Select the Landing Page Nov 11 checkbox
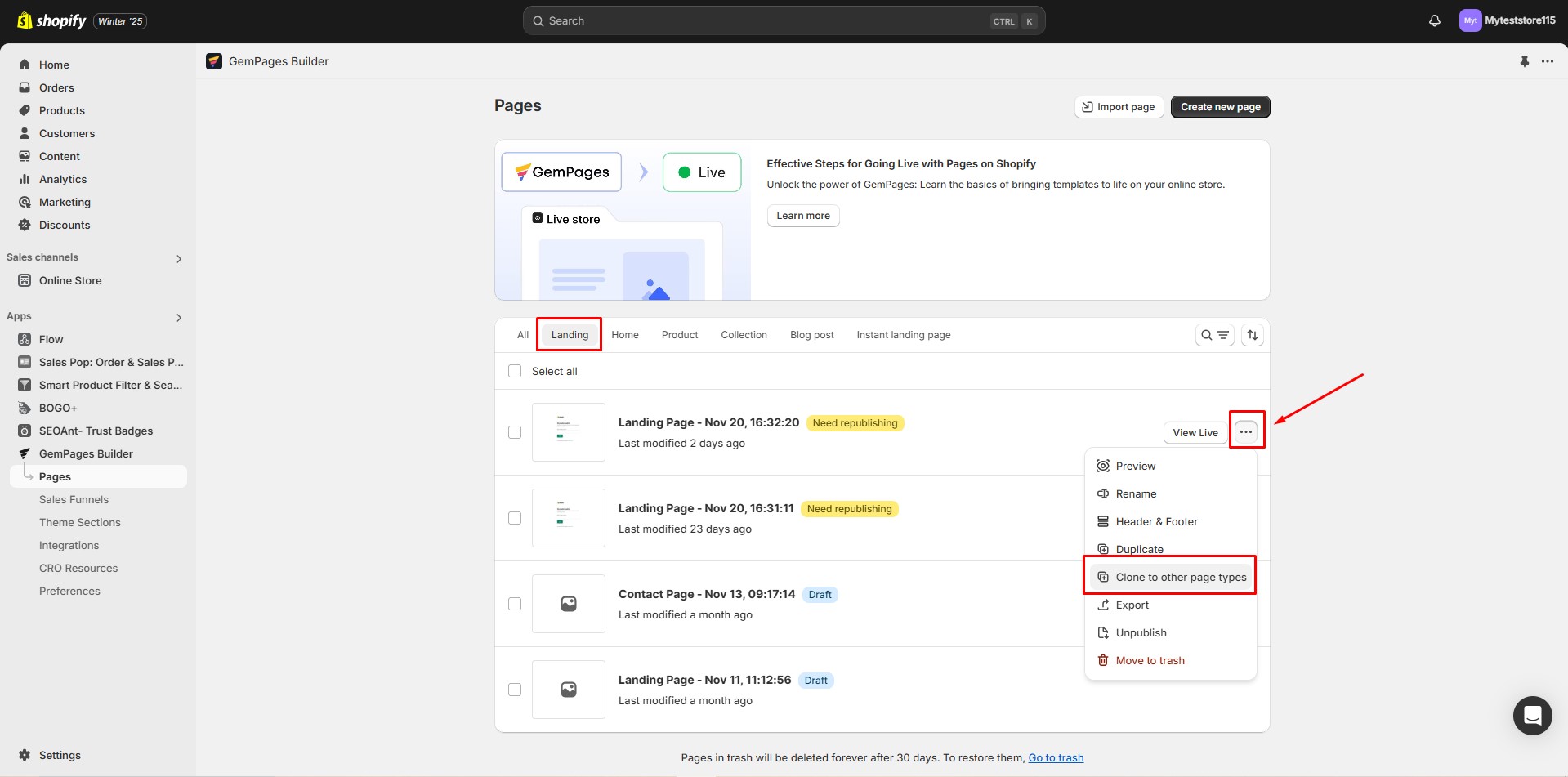Viewport: 1568px width, 777px height. point(515,690)
